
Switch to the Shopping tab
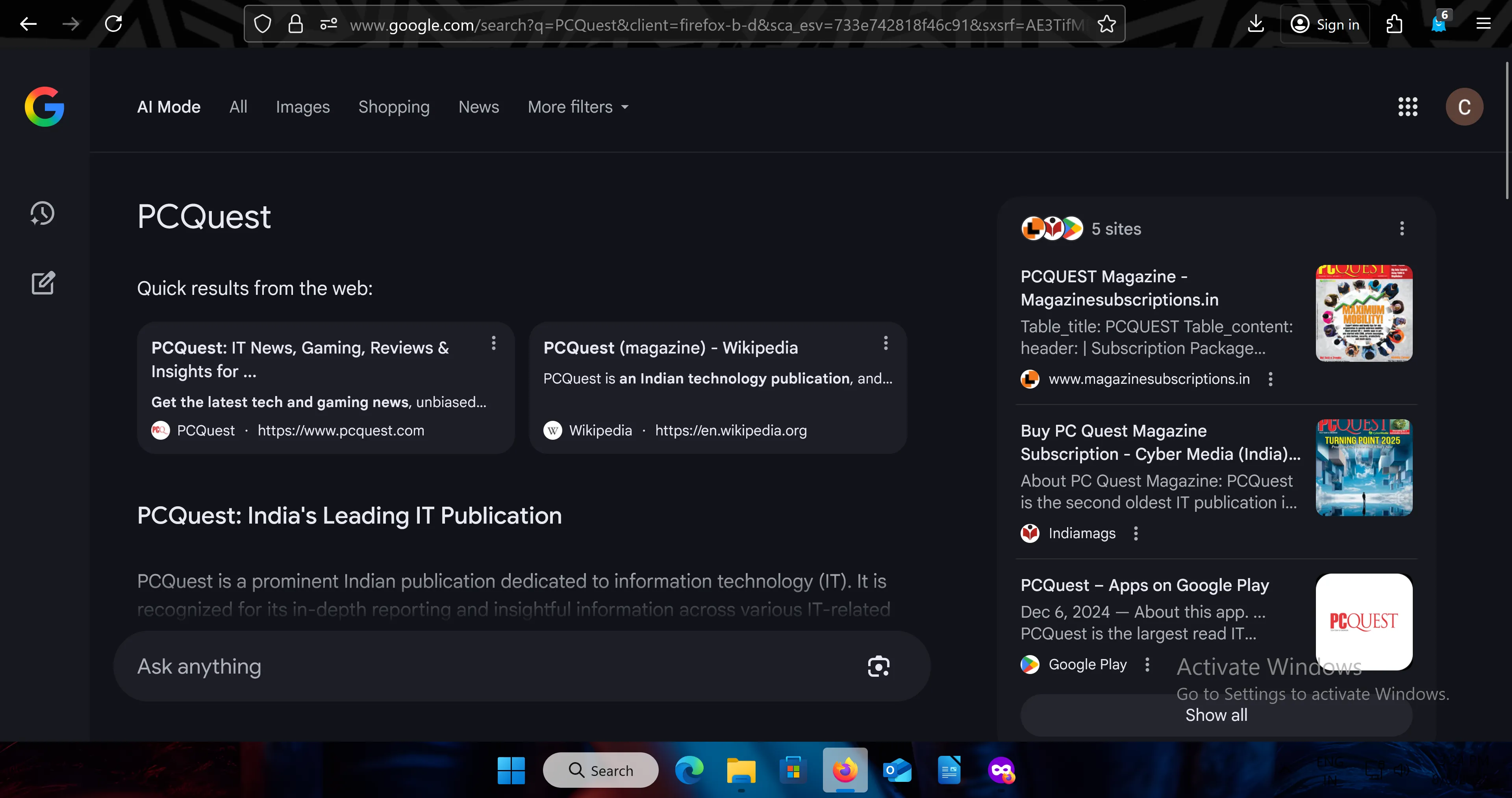pyautogui.click(x=394, y=107)
